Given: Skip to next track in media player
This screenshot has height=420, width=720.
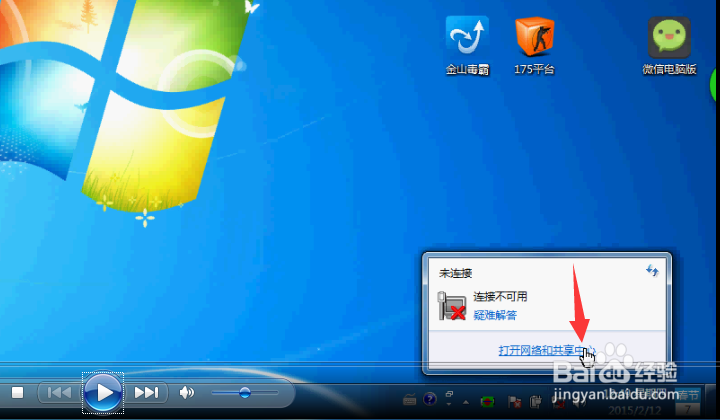Looking at the screenshot, I should [x=146, y=393].
